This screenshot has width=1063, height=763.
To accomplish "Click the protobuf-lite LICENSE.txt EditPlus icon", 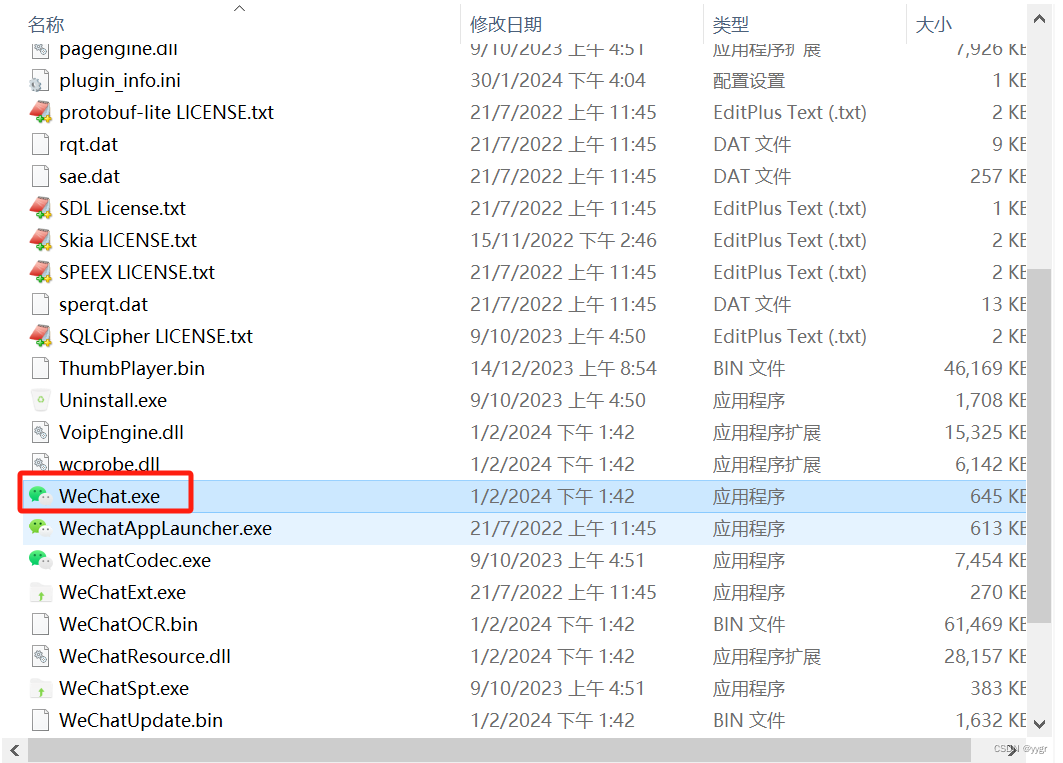I will (x=40, y=113).
